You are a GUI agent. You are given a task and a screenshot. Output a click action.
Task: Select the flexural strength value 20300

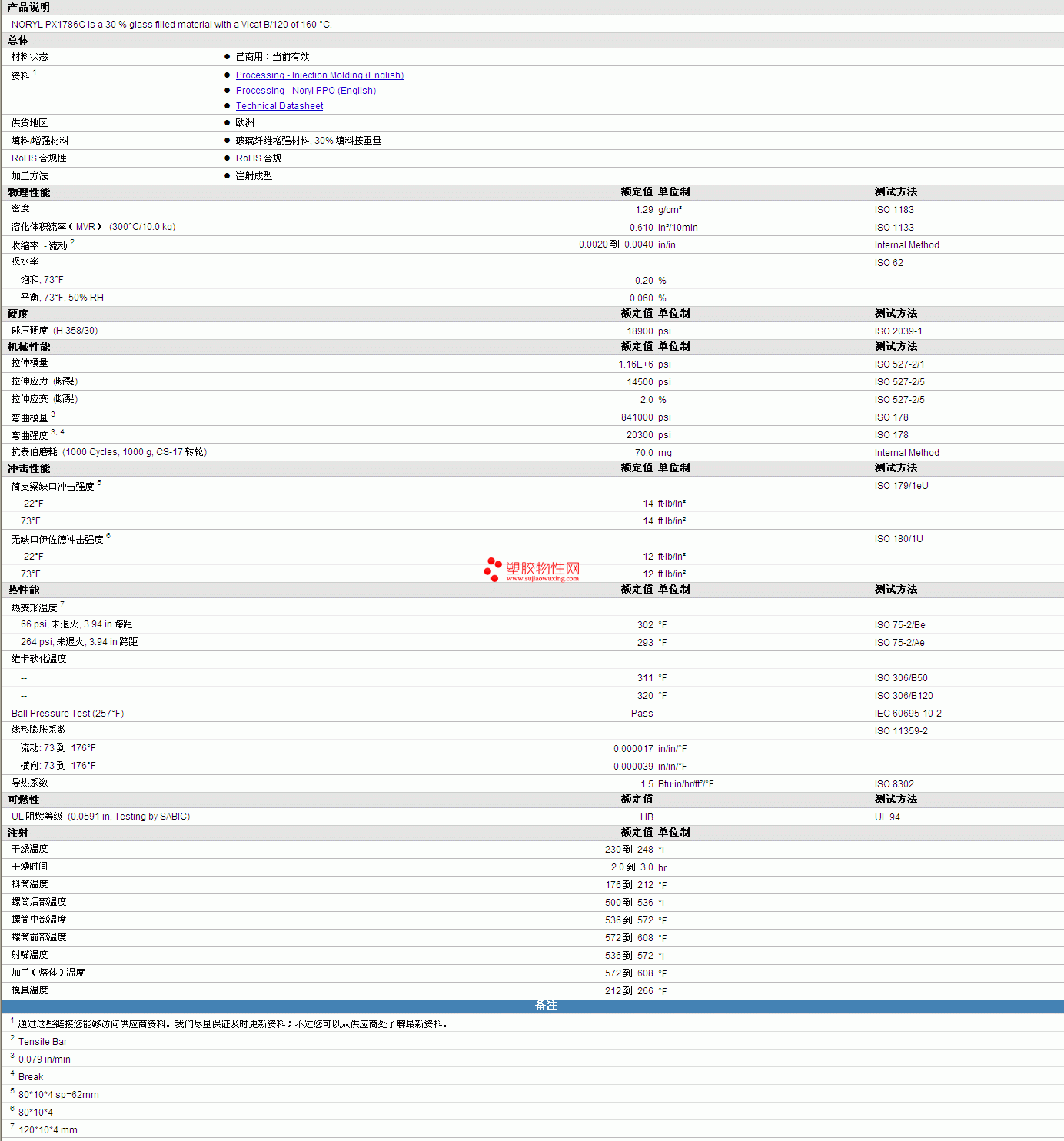coord(640,435)
